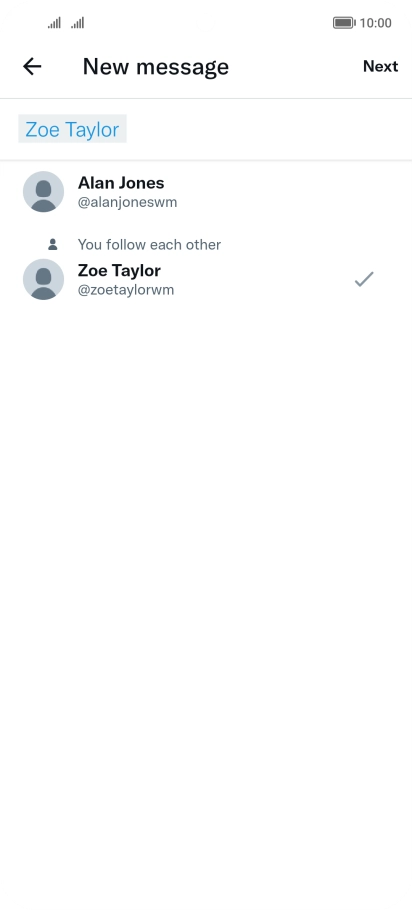Click Zoe Taylor profile avatar

point(44,279)
